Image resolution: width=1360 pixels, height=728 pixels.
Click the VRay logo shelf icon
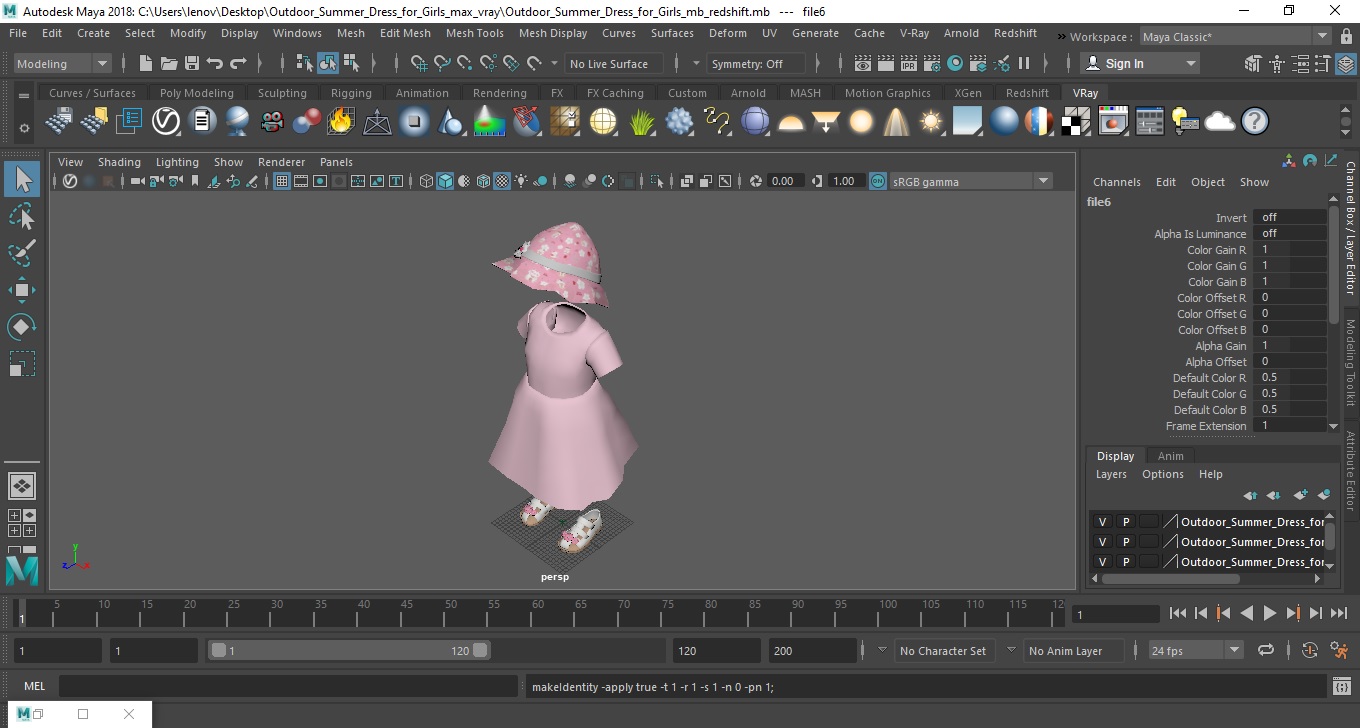click(165, 122)
